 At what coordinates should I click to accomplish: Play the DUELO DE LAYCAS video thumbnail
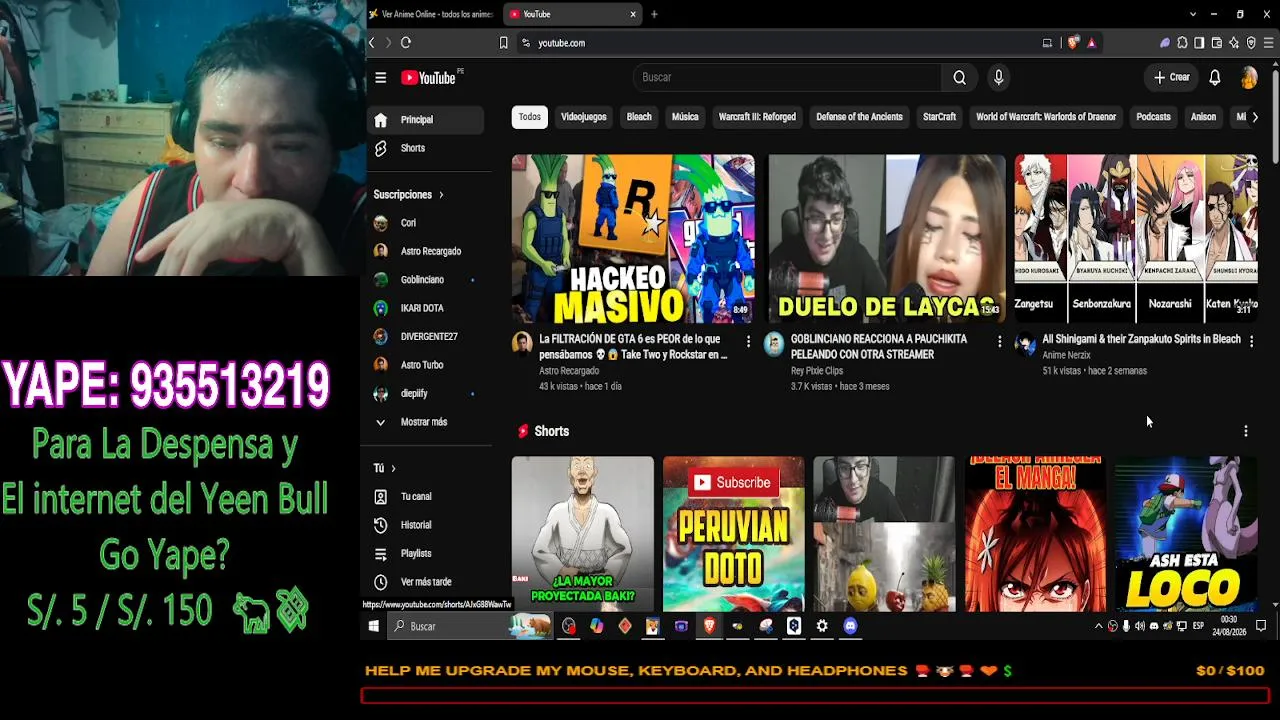[x=887, y=238]
